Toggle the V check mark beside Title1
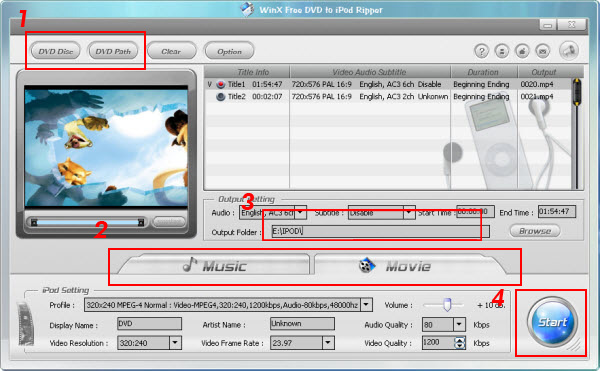This screenshot has height=371, width=600. click(x=209, y=84)
